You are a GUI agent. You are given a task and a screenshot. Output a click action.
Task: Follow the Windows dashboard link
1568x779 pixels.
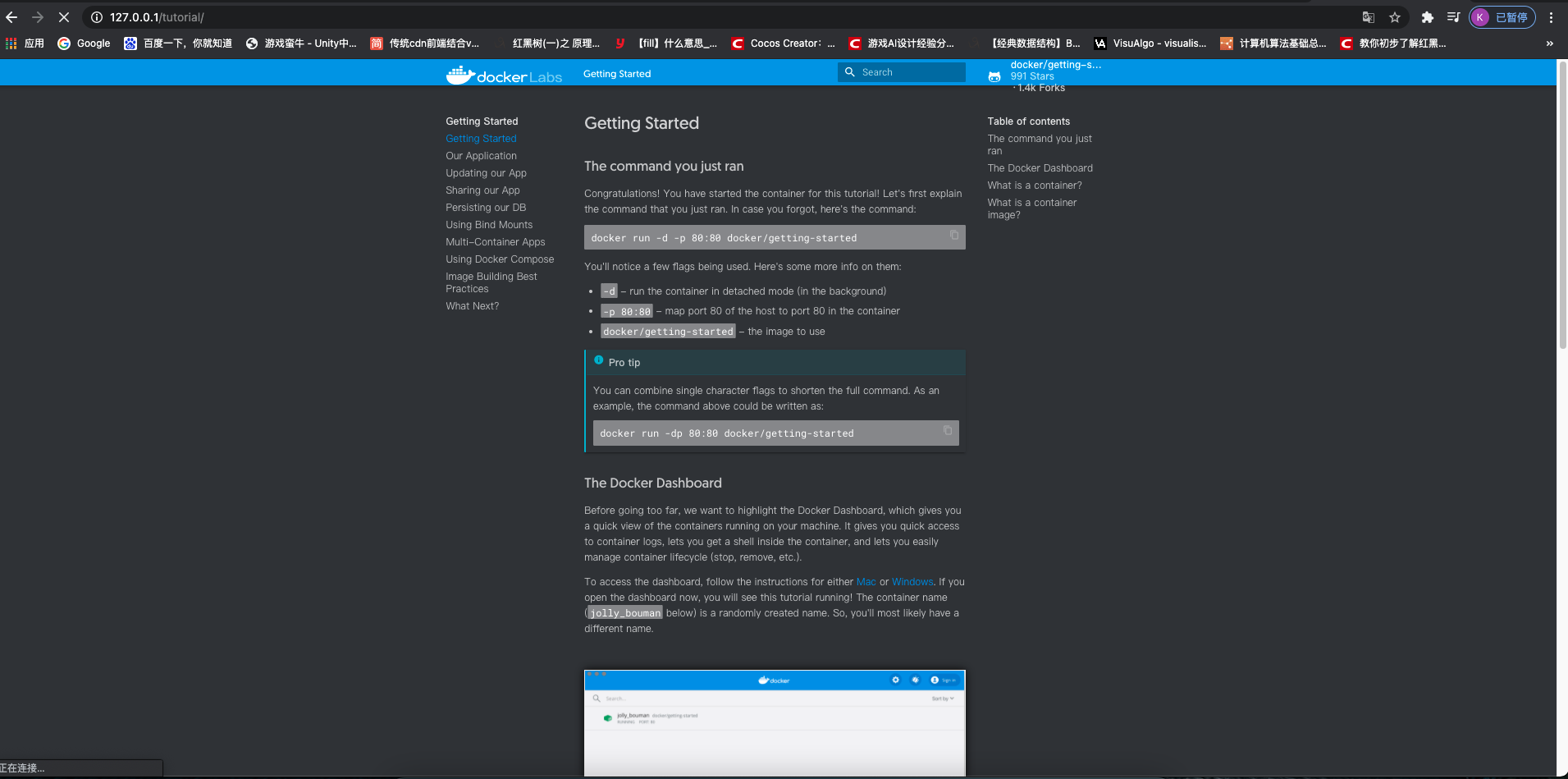(912, 582)
